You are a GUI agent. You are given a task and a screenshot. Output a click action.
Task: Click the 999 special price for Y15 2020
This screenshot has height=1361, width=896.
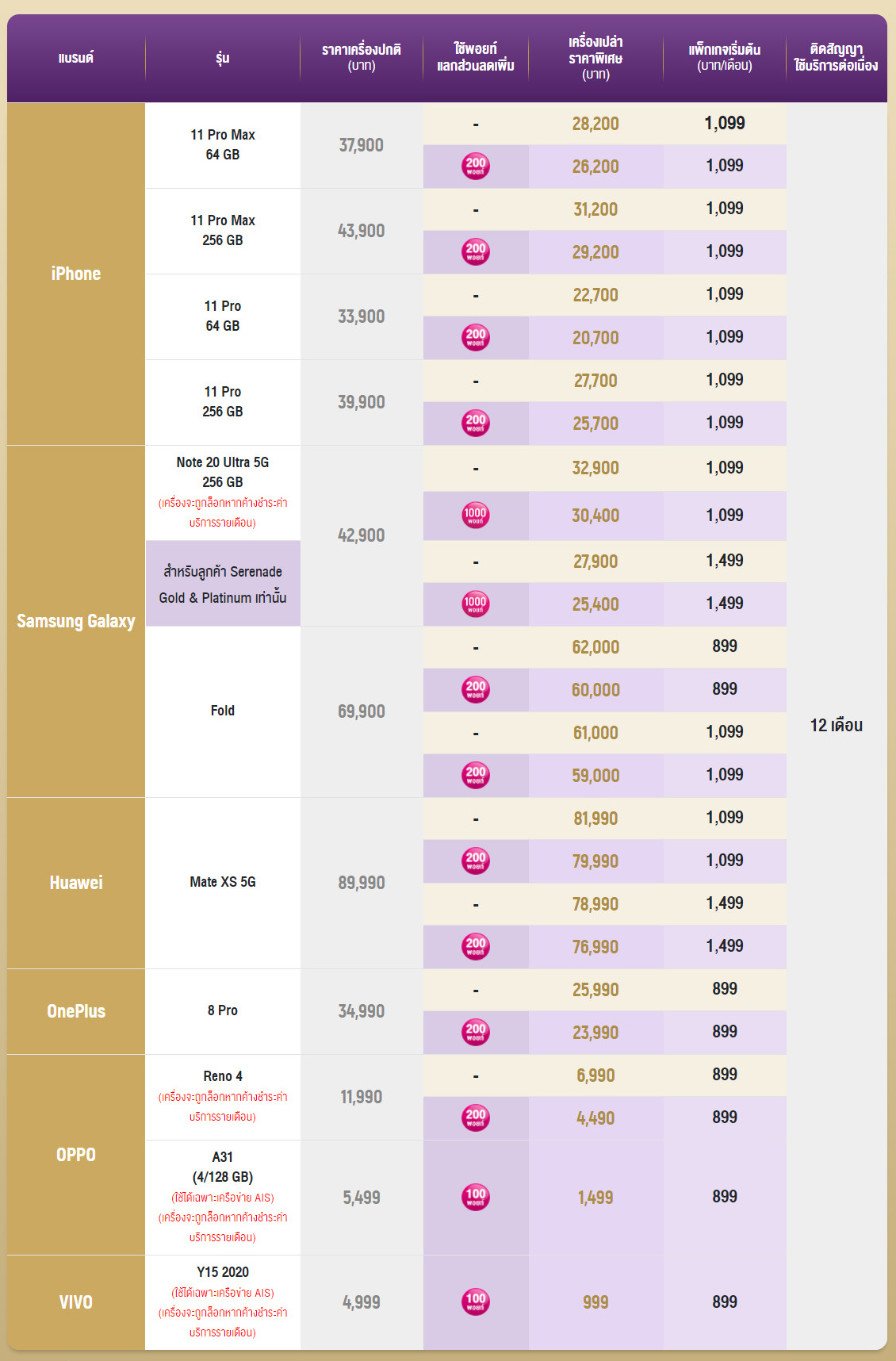[595, 1302]
